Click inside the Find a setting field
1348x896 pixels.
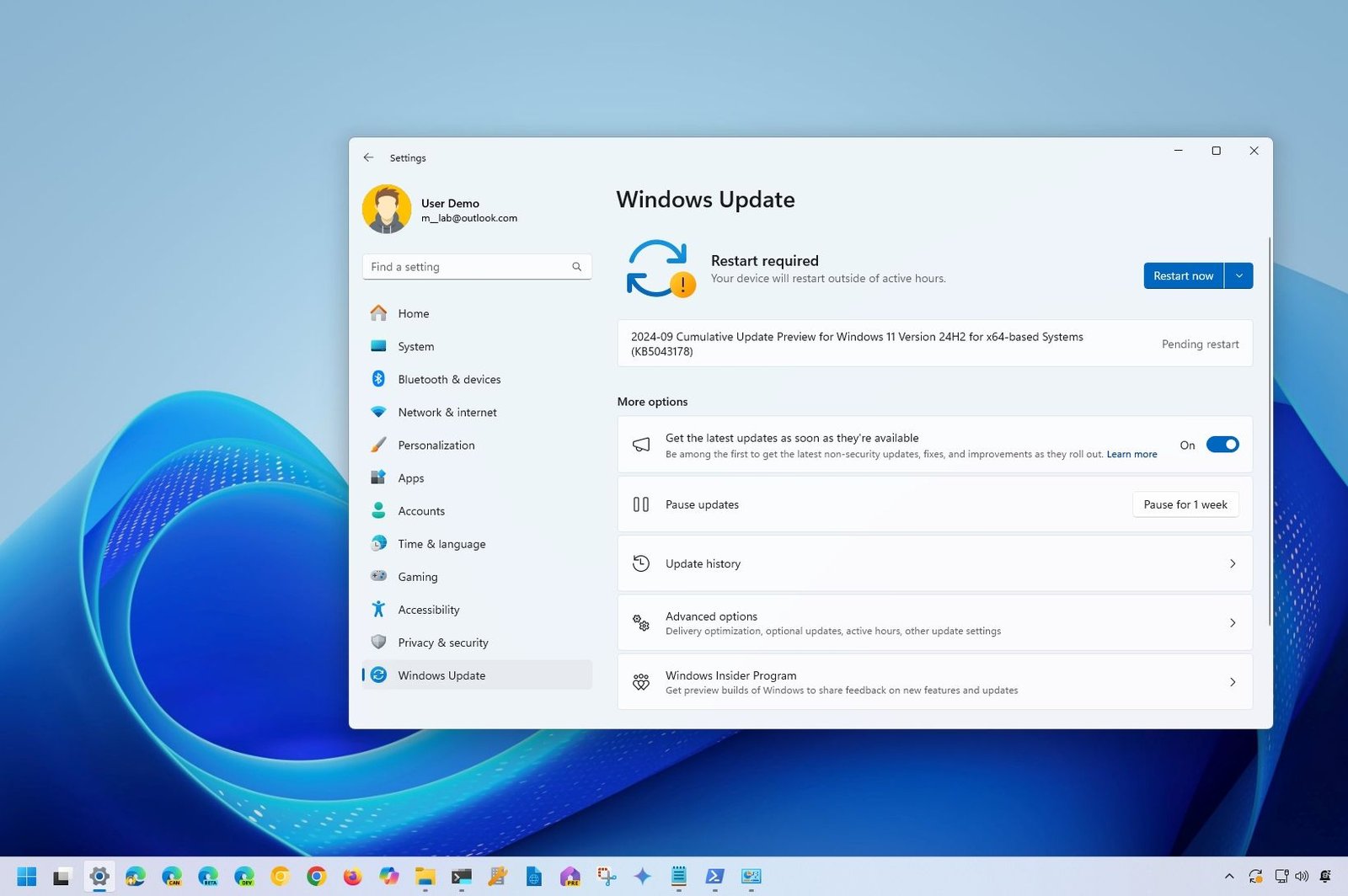[477, 267]
